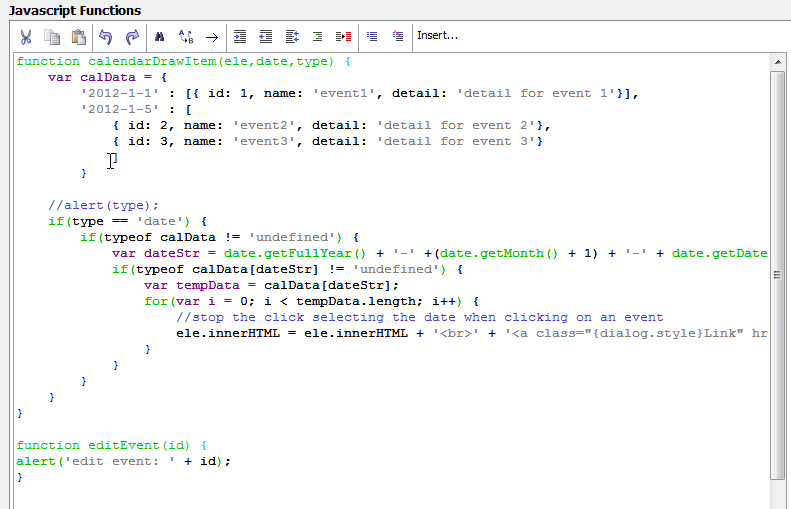Click on the '2012-1-1' date key
This screenshot has height=509, width=791.
[x=120, y=93]
